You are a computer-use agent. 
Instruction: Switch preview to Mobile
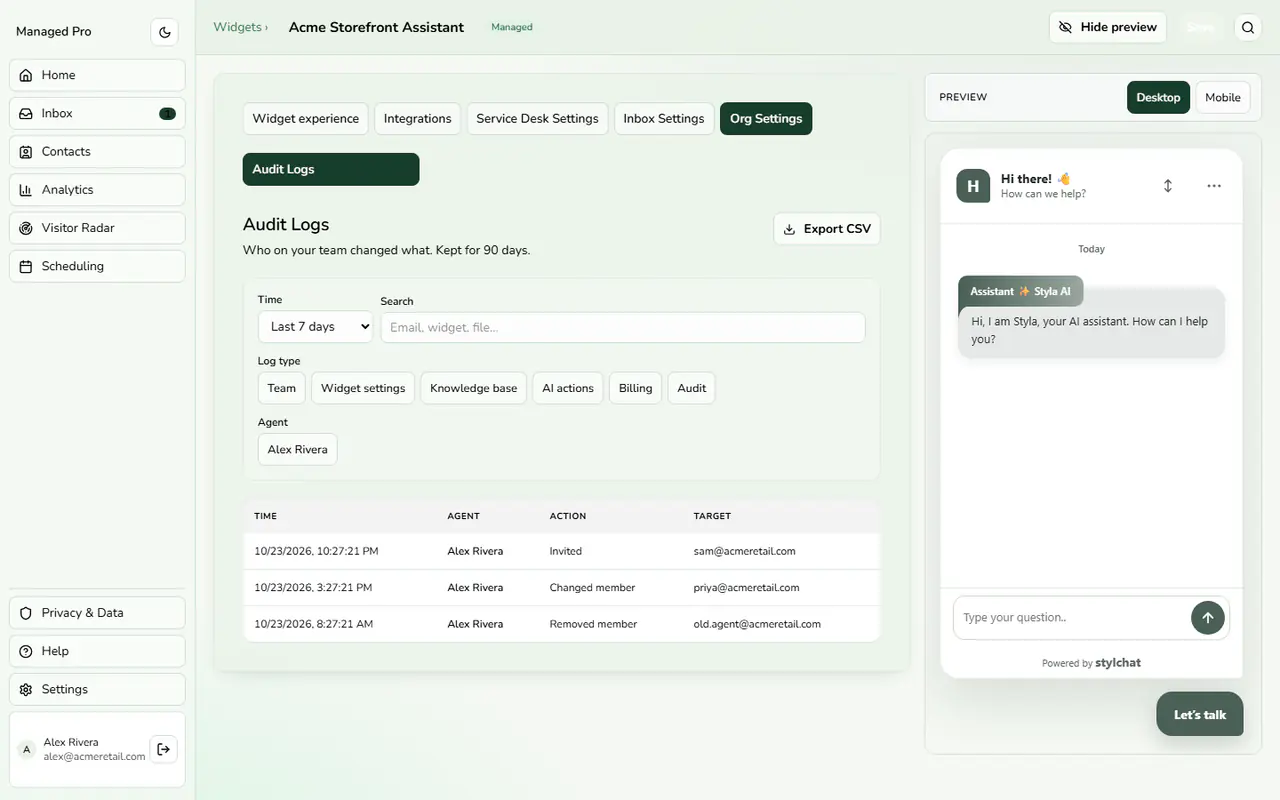[x=1223, y=97]
